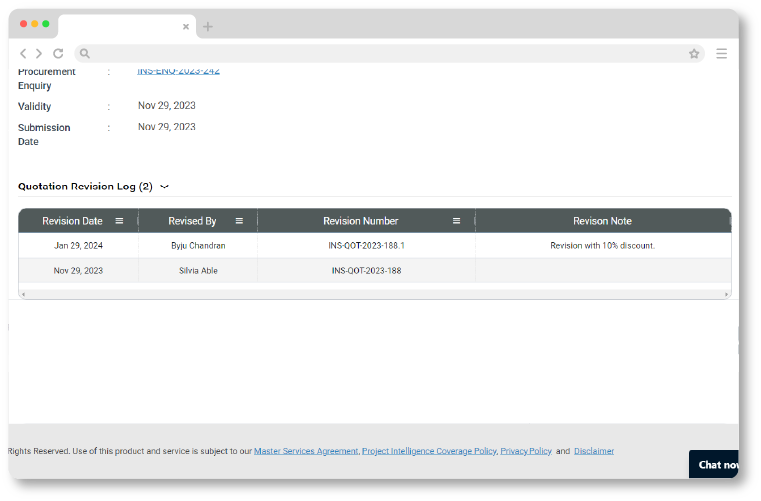Reload the page with refresh icon

pyautogui.click(x=58, y=54)
